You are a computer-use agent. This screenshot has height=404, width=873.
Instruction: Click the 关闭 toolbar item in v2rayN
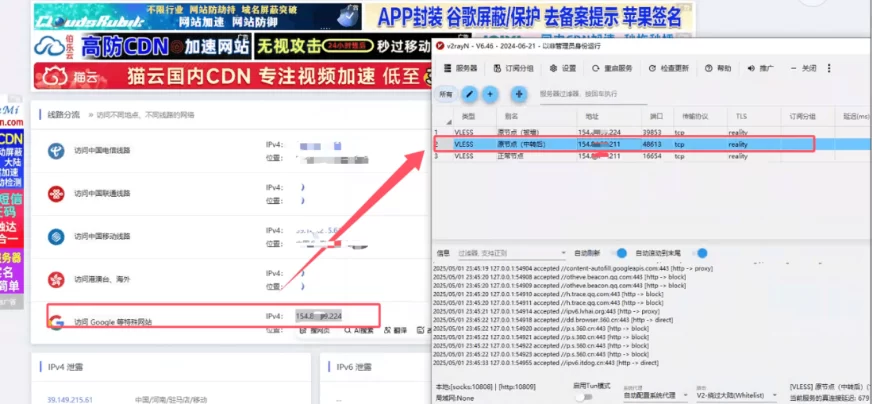point(803,68)
